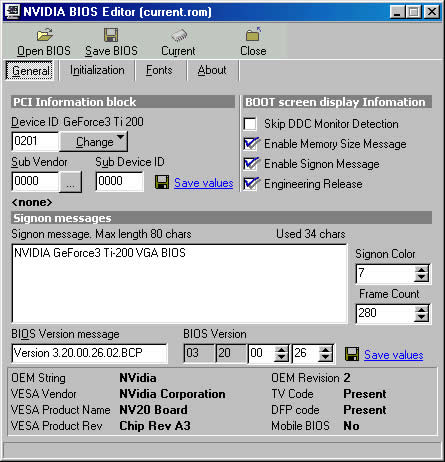Click the "NVidia Corporation" VESA Vendor text
Image resolution: width=445 pixels, height=462 pixels.
(172, 394)
